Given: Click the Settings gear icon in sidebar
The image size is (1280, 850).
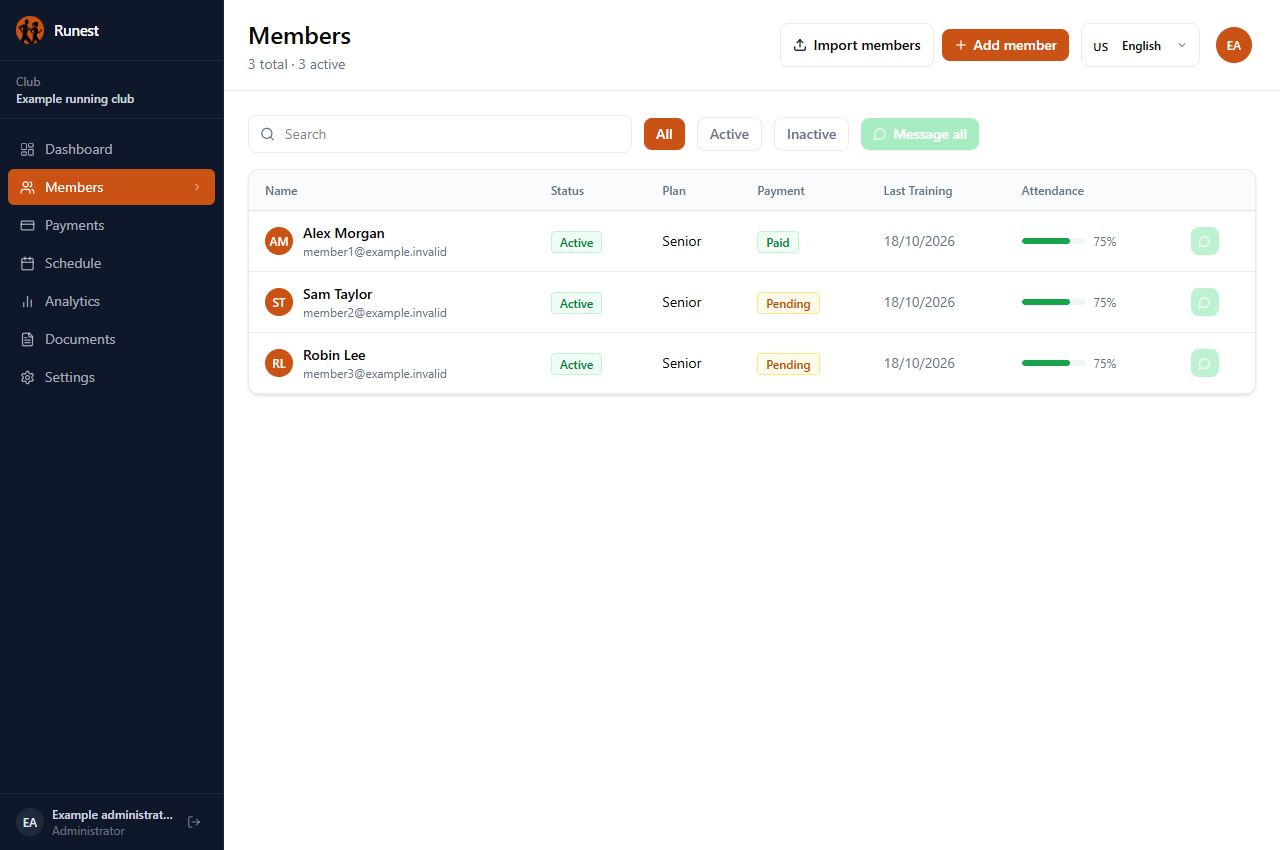Looking at the screenshot, I should [27, 377].
